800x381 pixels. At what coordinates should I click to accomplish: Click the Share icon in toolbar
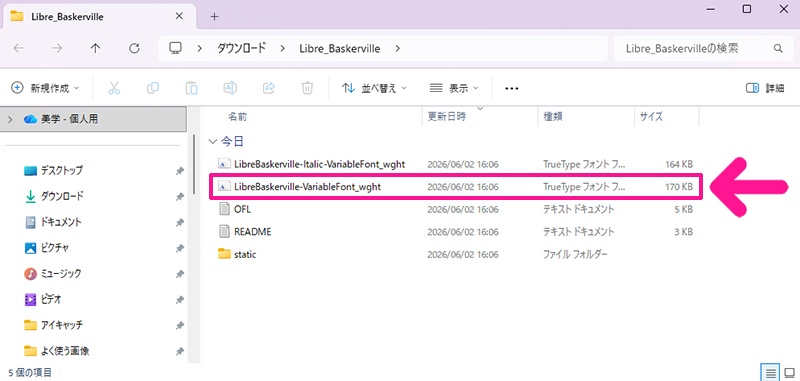tap(268, 88)
